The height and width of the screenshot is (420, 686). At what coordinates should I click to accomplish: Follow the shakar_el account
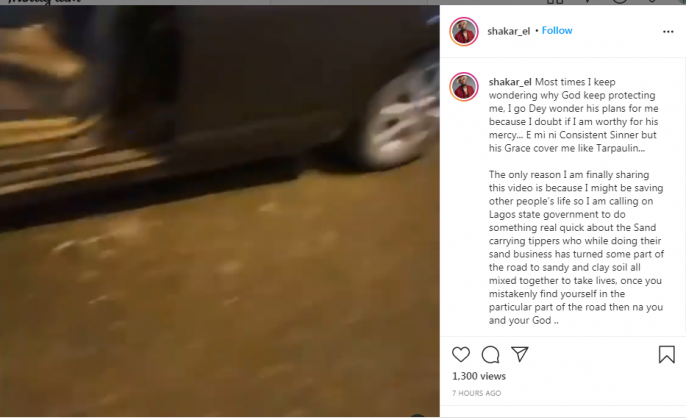pos(557,31)
